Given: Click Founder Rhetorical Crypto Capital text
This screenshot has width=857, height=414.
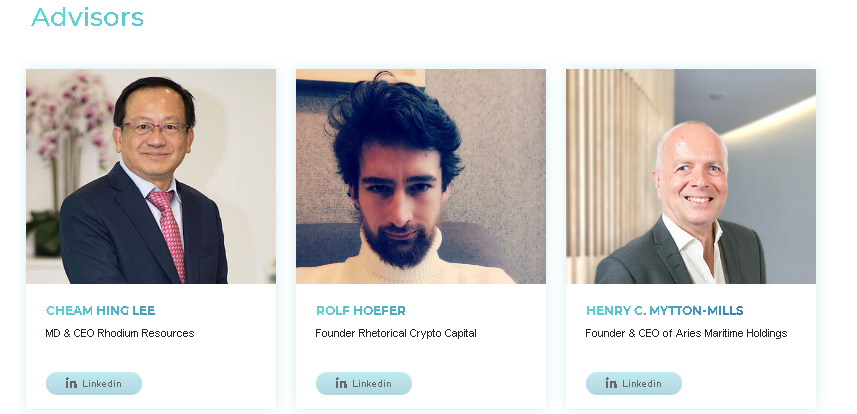Looking at the screenshot, I should coord(396,333).
